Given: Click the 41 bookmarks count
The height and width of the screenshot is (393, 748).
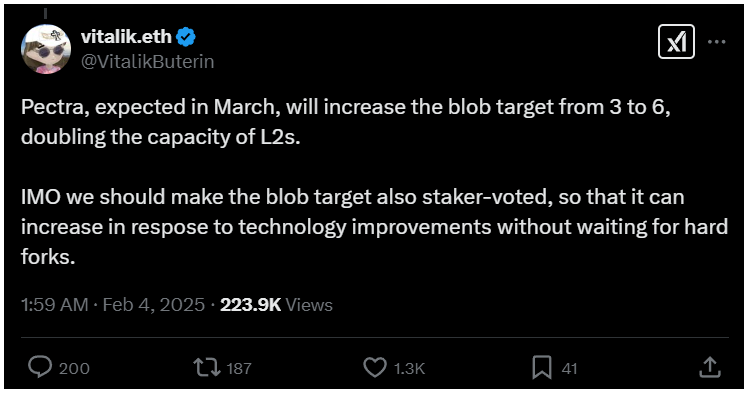Looking at the screenshot, I should (570, 368).
